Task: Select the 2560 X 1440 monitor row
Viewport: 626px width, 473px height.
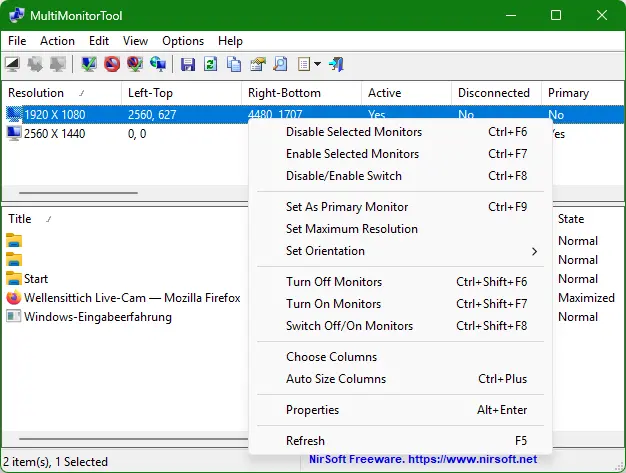Action: point(55,134)
